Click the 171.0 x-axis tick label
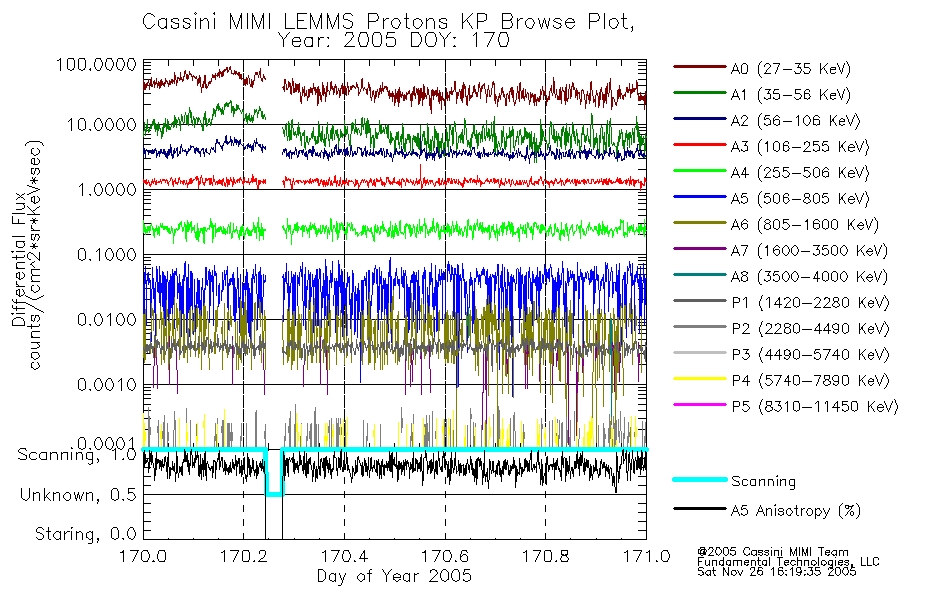The width and height of the screenshot is (950, 600). (646, 556)
